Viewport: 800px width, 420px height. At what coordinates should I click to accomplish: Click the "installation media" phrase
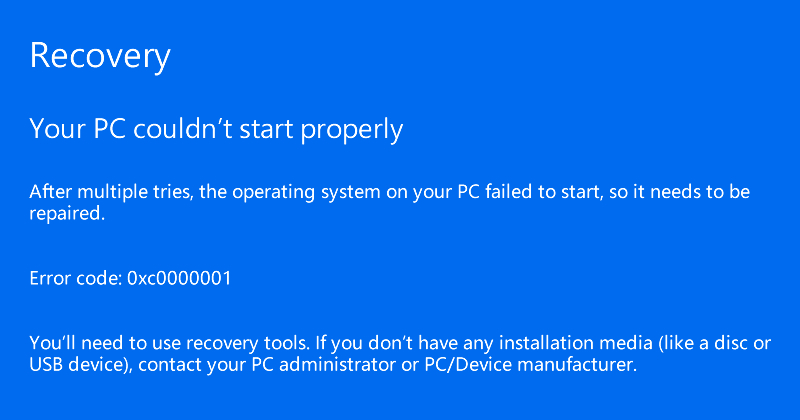[x=576, y=343]
